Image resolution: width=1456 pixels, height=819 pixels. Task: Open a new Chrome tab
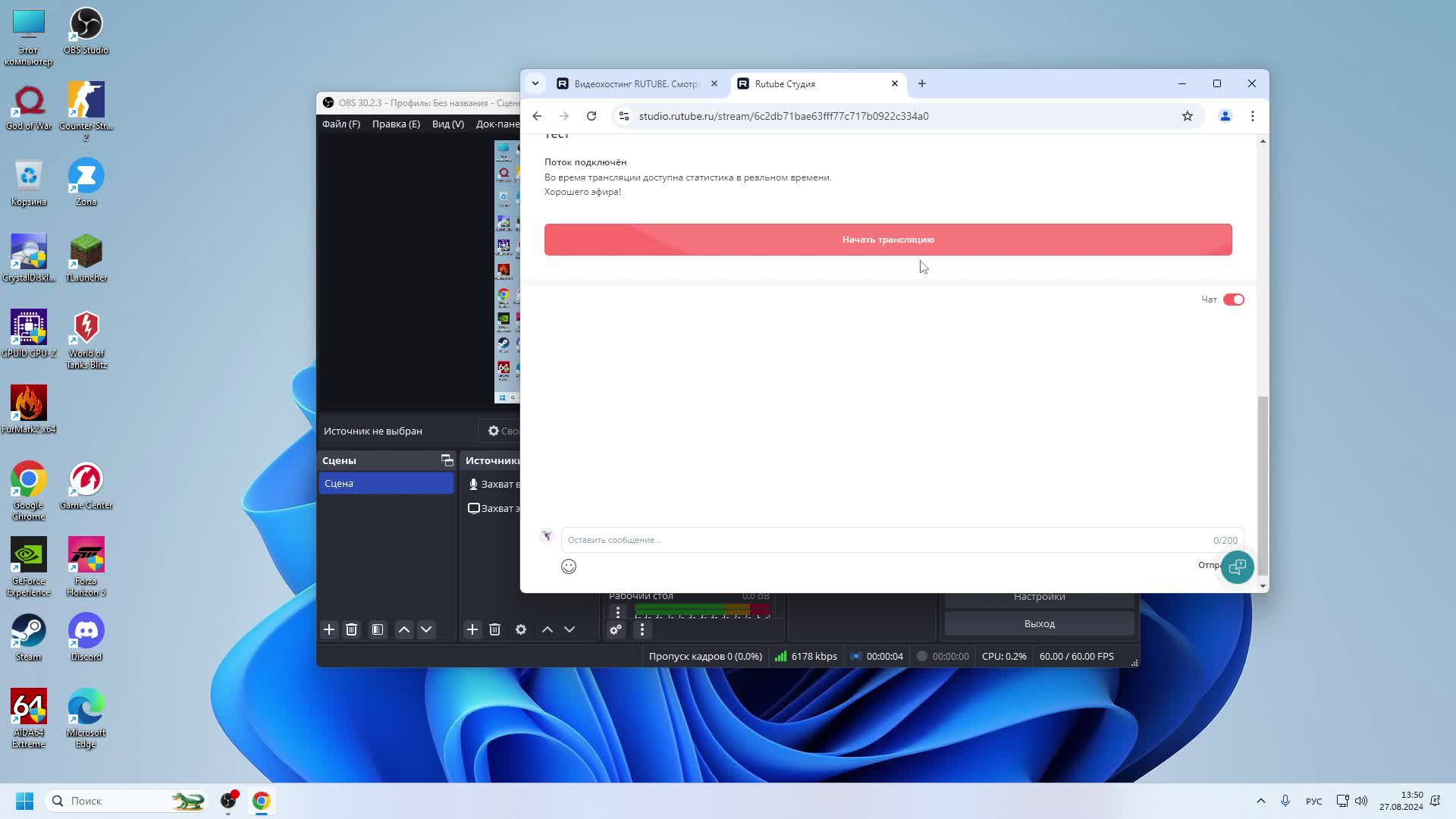pos(922,83)
